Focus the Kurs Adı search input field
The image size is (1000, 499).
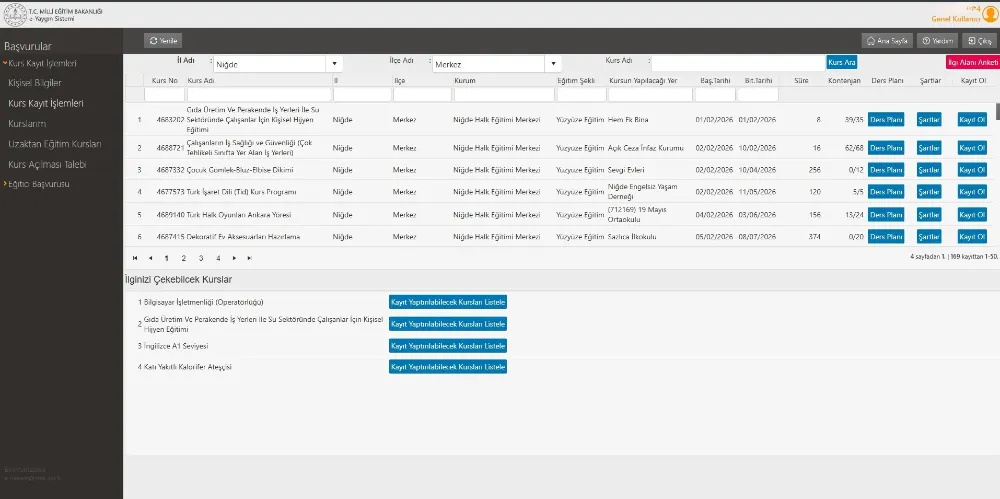(738, 62)
